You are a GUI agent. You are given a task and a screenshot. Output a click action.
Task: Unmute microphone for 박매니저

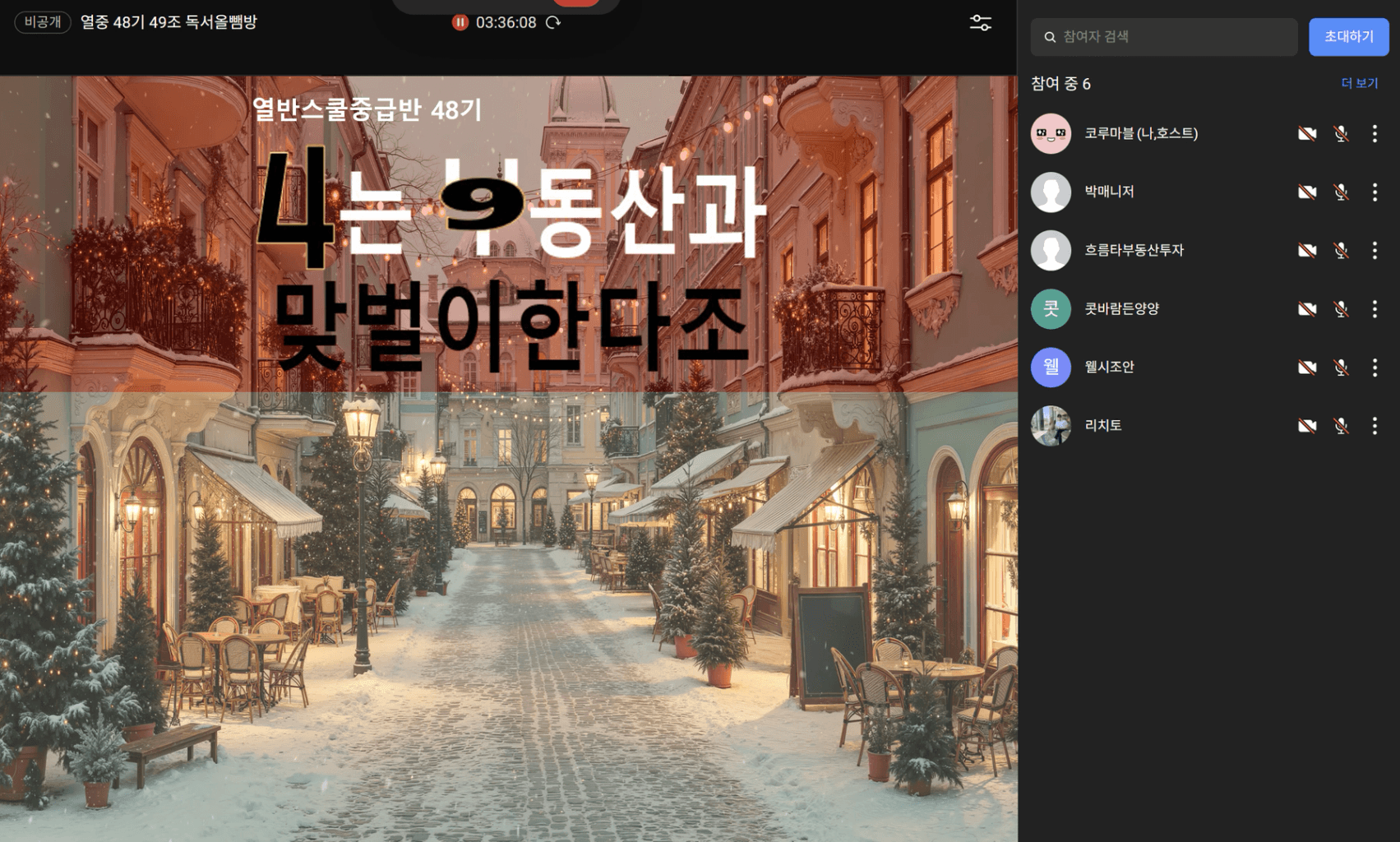pyautogui.click(x=1341, y=192)
